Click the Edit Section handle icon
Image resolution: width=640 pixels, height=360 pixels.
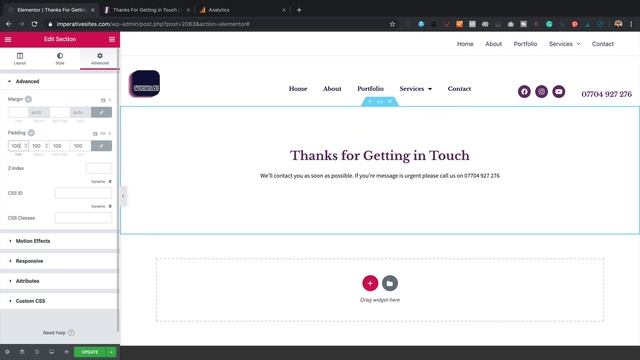coord(380,101)
